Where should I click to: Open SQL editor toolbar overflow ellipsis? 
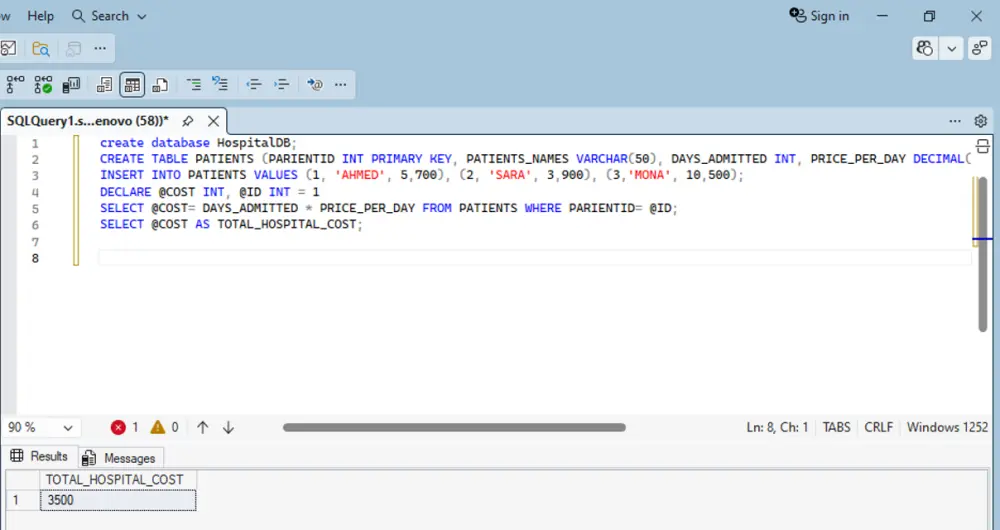(x=341, y=84)
